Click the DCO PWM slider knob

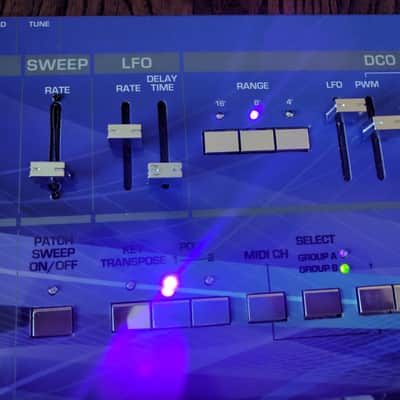coord(387,123)
